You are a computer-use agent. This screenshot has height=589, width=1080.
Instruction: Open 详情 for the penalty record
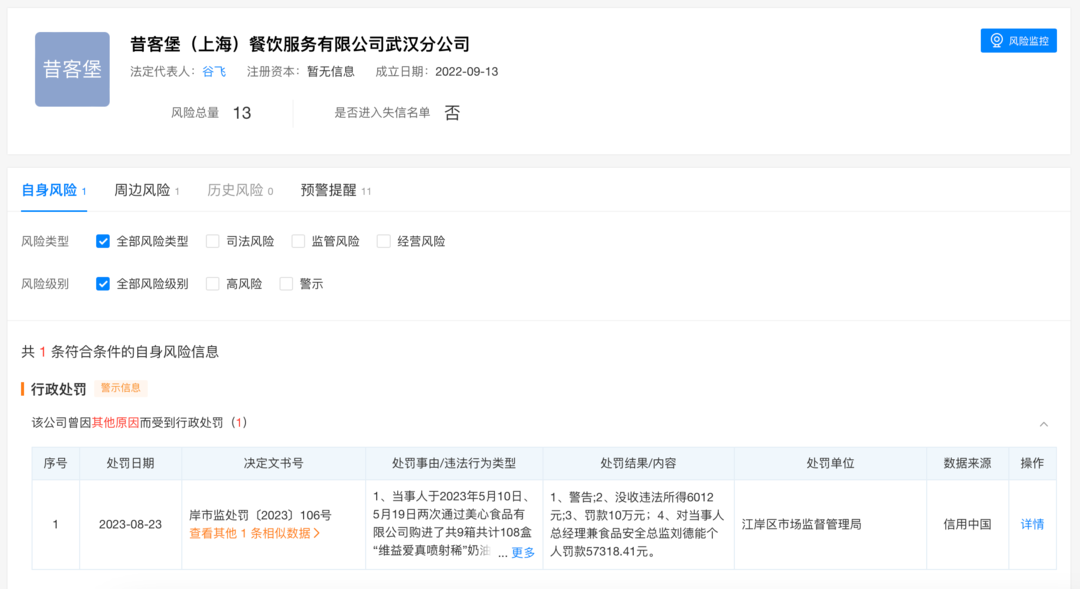pos(1032,524)
